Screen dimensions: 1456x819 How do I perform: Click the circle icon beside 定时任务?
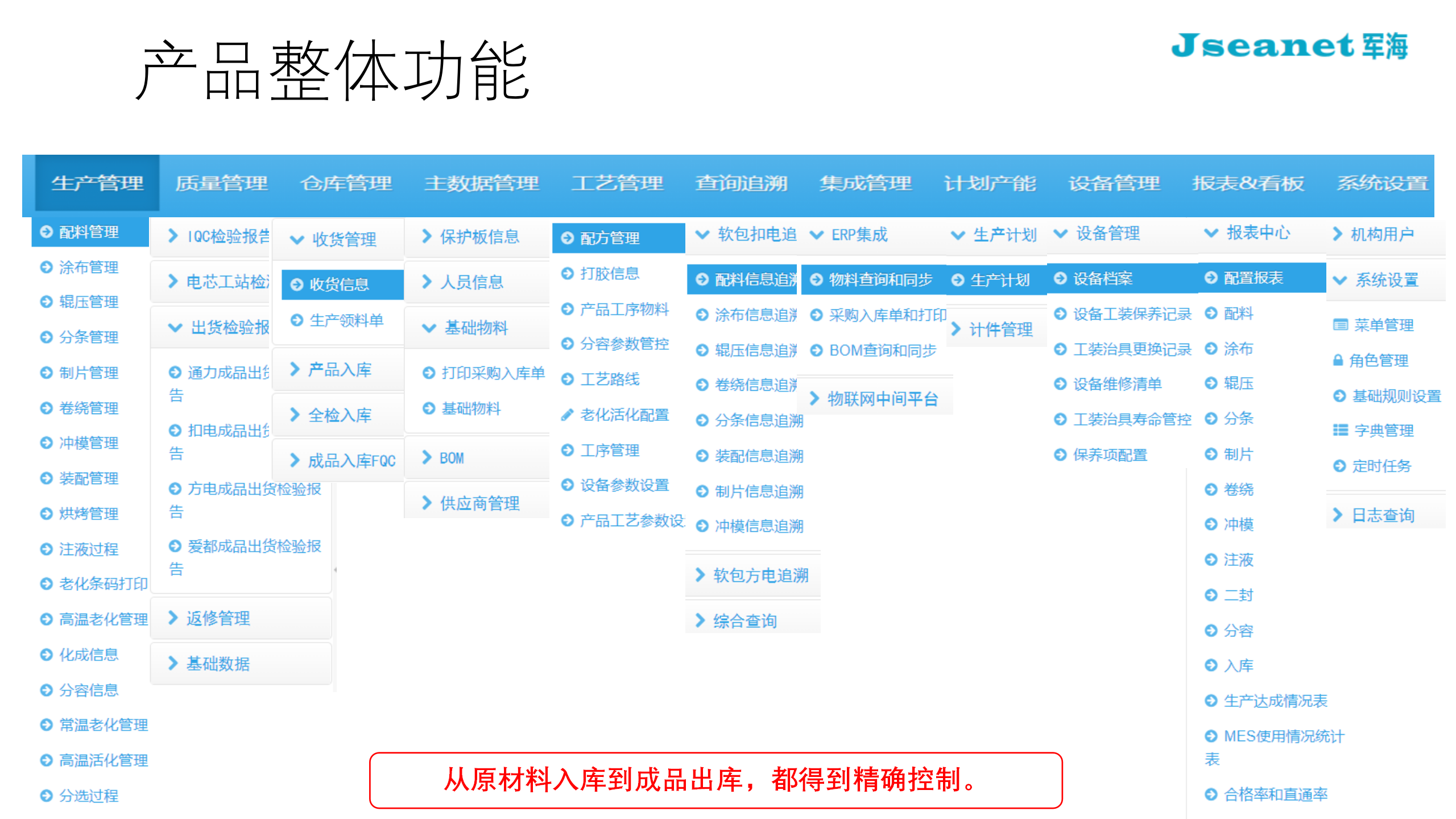pos(1340,466)
